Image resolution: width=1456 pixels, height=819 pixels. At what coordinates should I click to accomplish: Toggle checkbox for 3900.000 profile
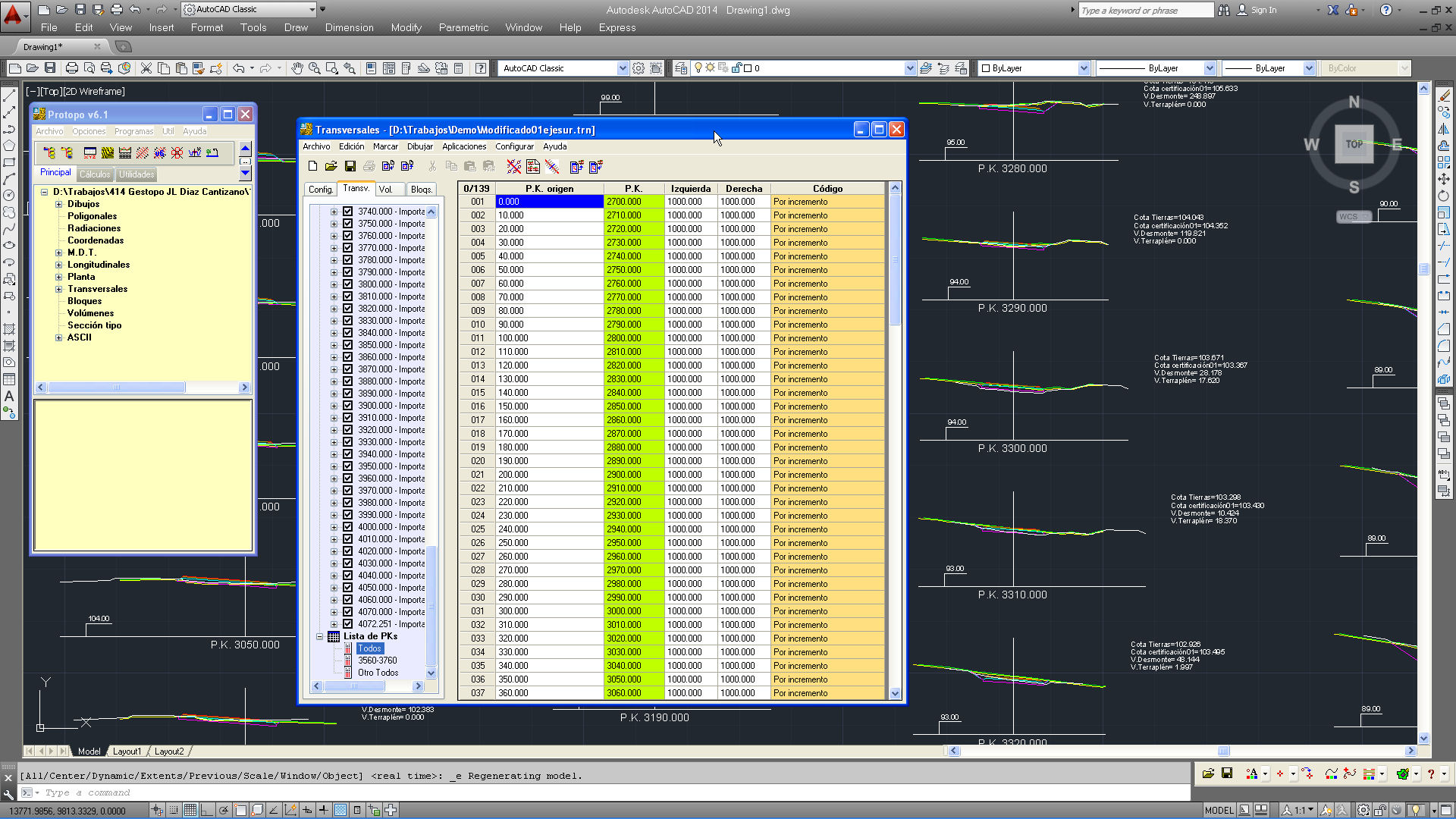tap(347, 406)
